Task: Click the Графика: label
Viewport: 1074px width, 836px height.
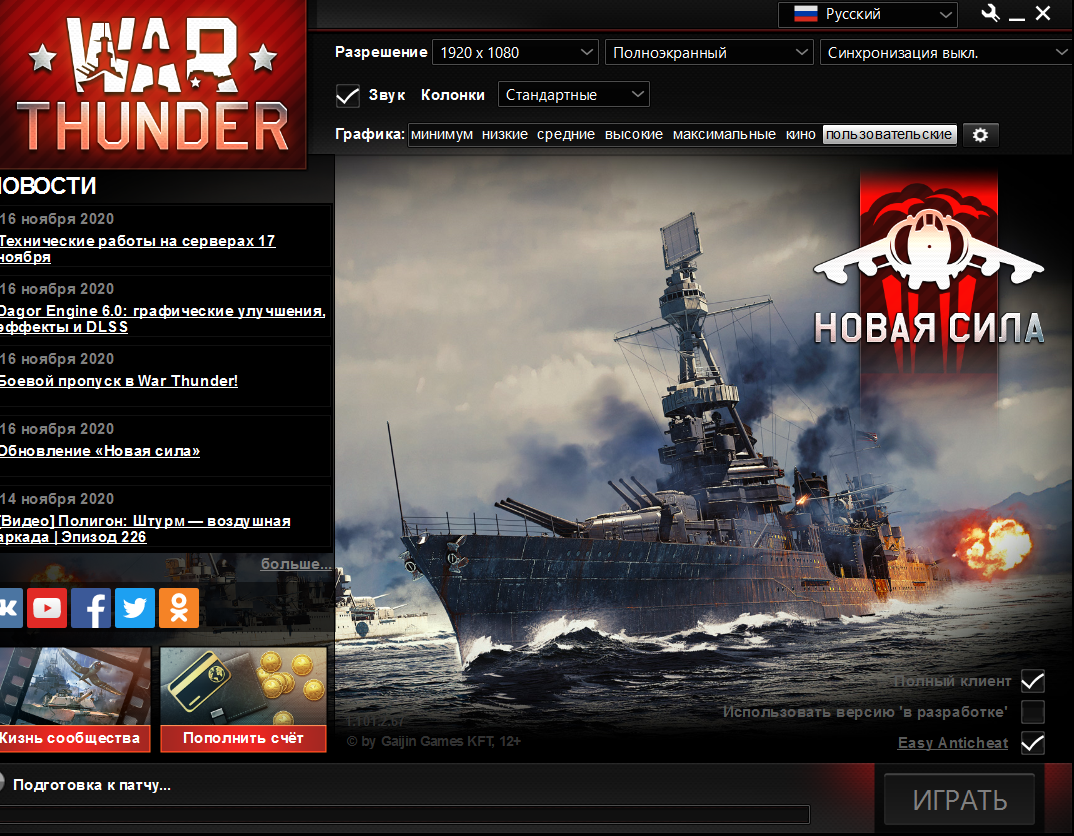Action: click(x=370, y=134)
